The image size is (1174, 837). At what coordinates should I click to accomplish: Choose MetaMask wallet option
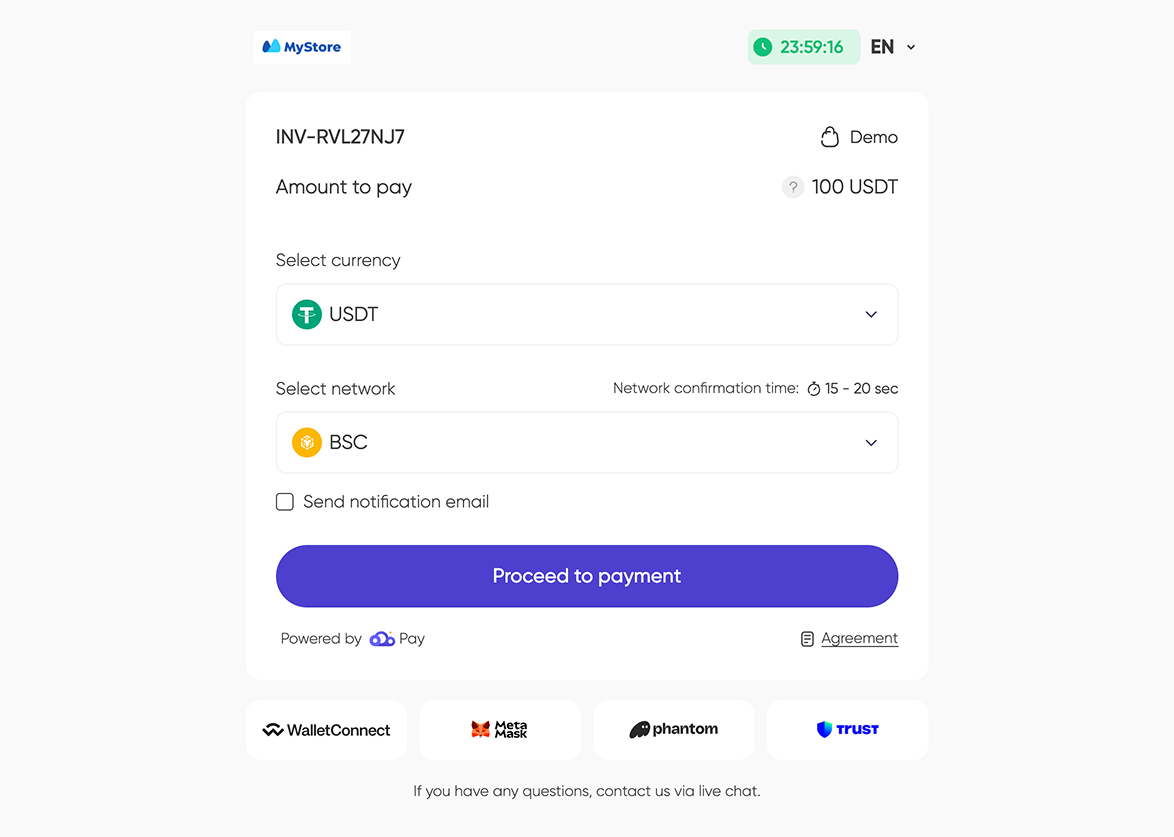point(500,730)
